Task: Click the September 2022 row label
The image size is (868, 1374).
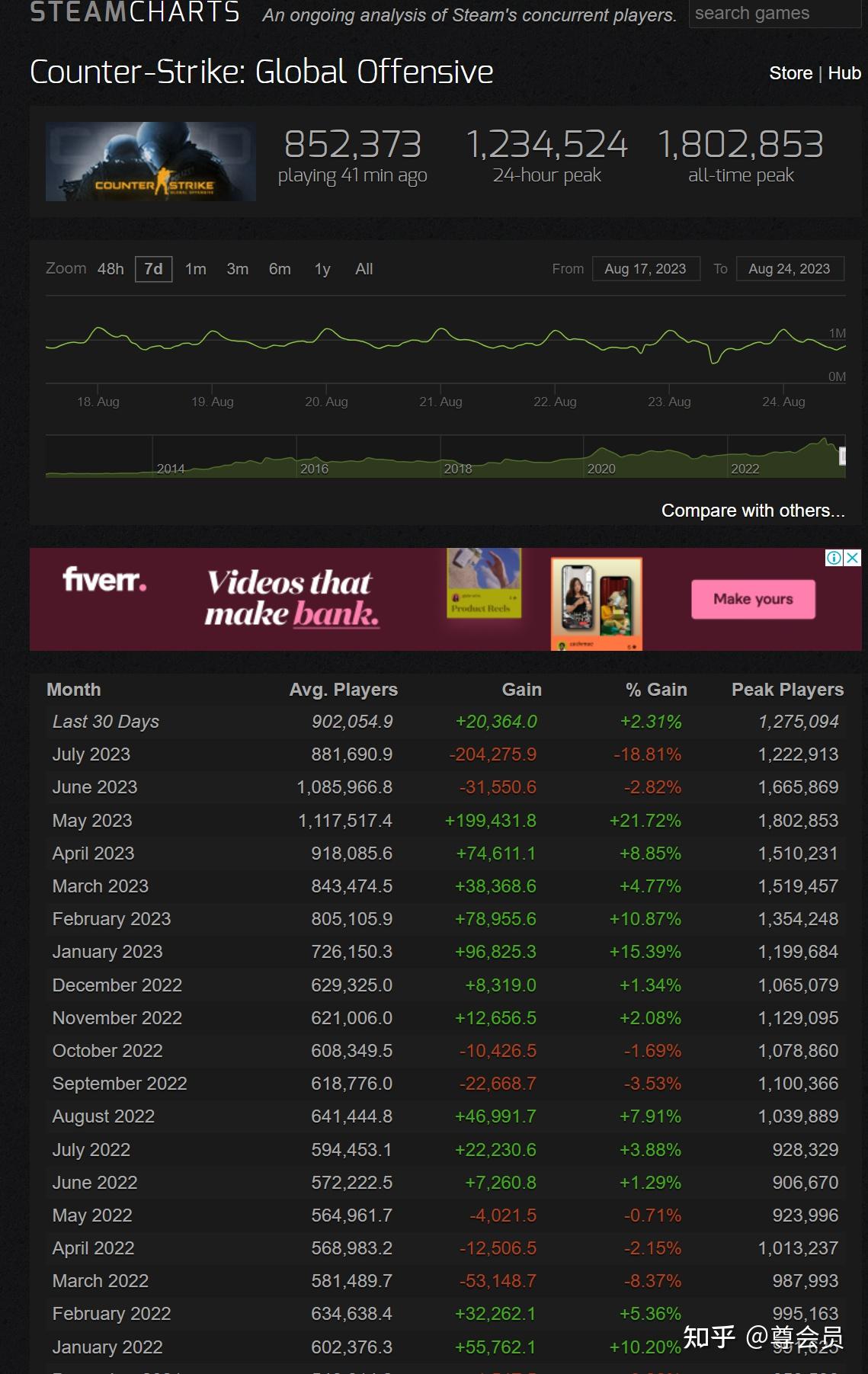Action: 120,1084
